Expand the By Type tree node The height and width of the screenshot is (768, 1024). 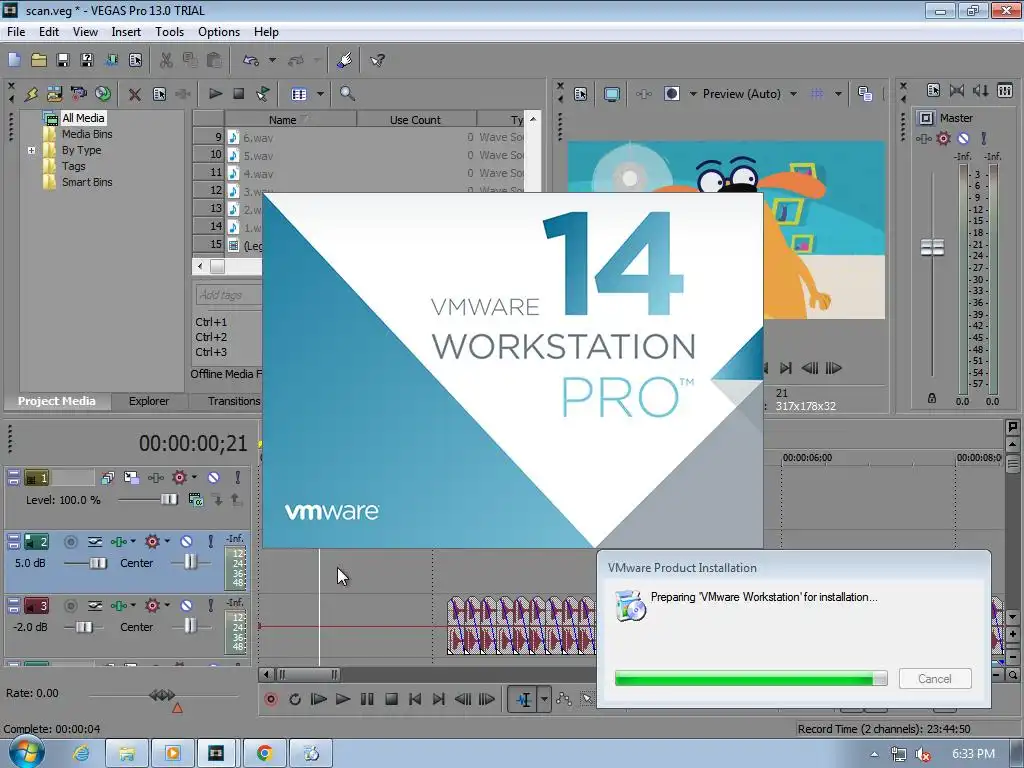click(x=31, y=150)
